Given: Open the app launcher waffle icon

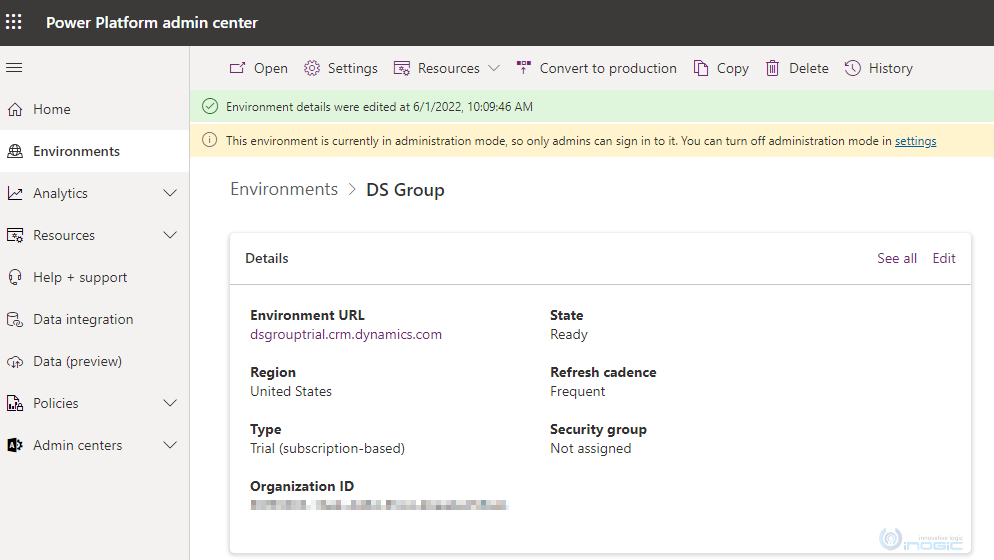Looking at the screenshot, I should pos(14,22).
